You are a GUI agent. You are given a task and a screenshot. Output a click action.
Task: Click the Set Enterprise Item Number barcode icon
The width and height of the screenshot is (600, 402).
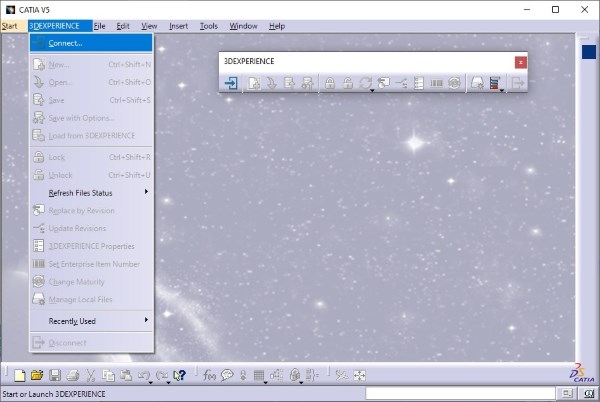(x=437, y=83)
